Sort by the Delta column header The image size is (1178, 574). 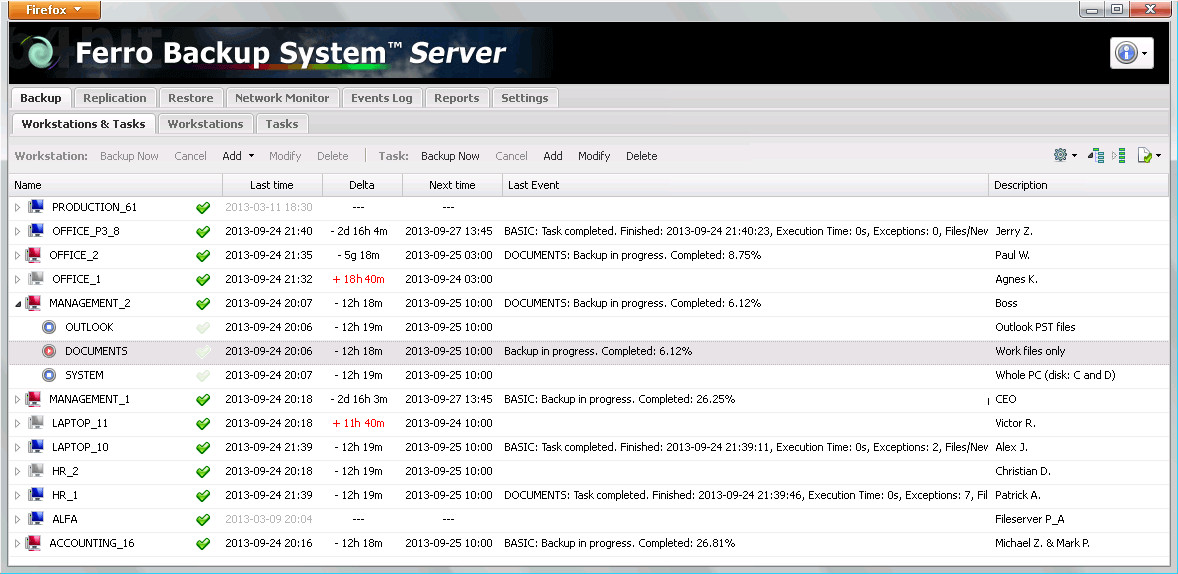tap(362, 185)
